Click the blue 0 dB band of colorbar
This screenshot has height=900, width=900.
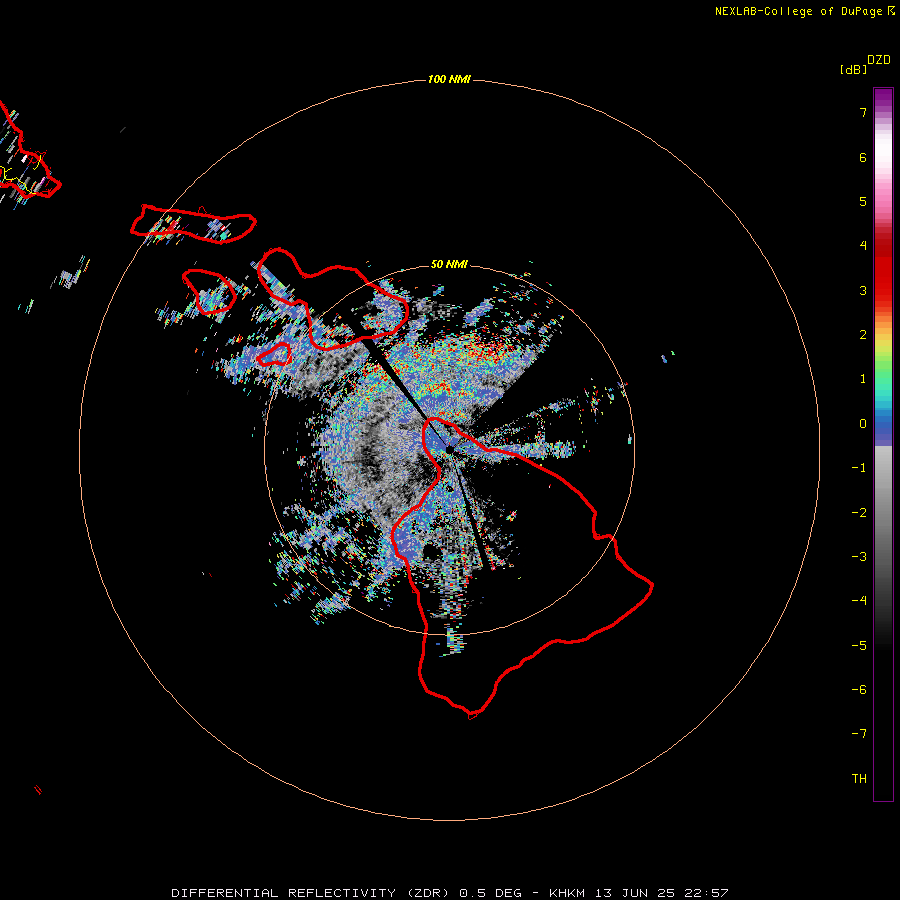pos(883,428)
